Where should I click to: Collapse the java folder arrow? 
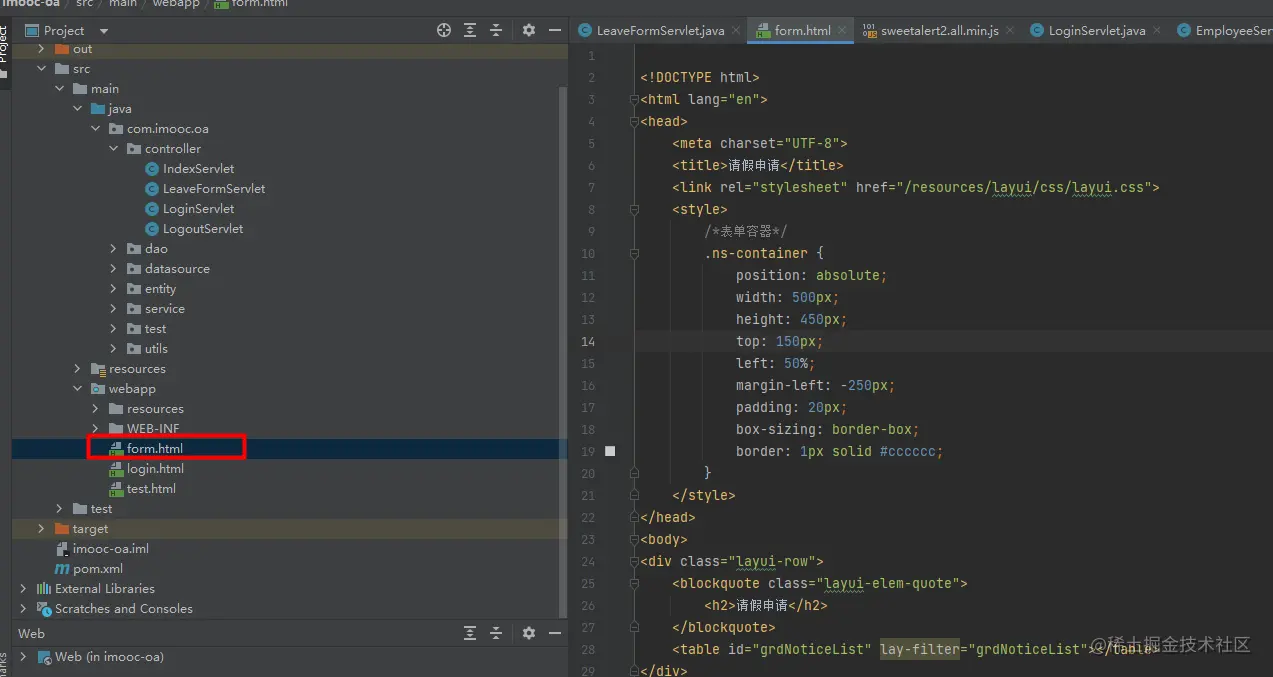point(77,109)
